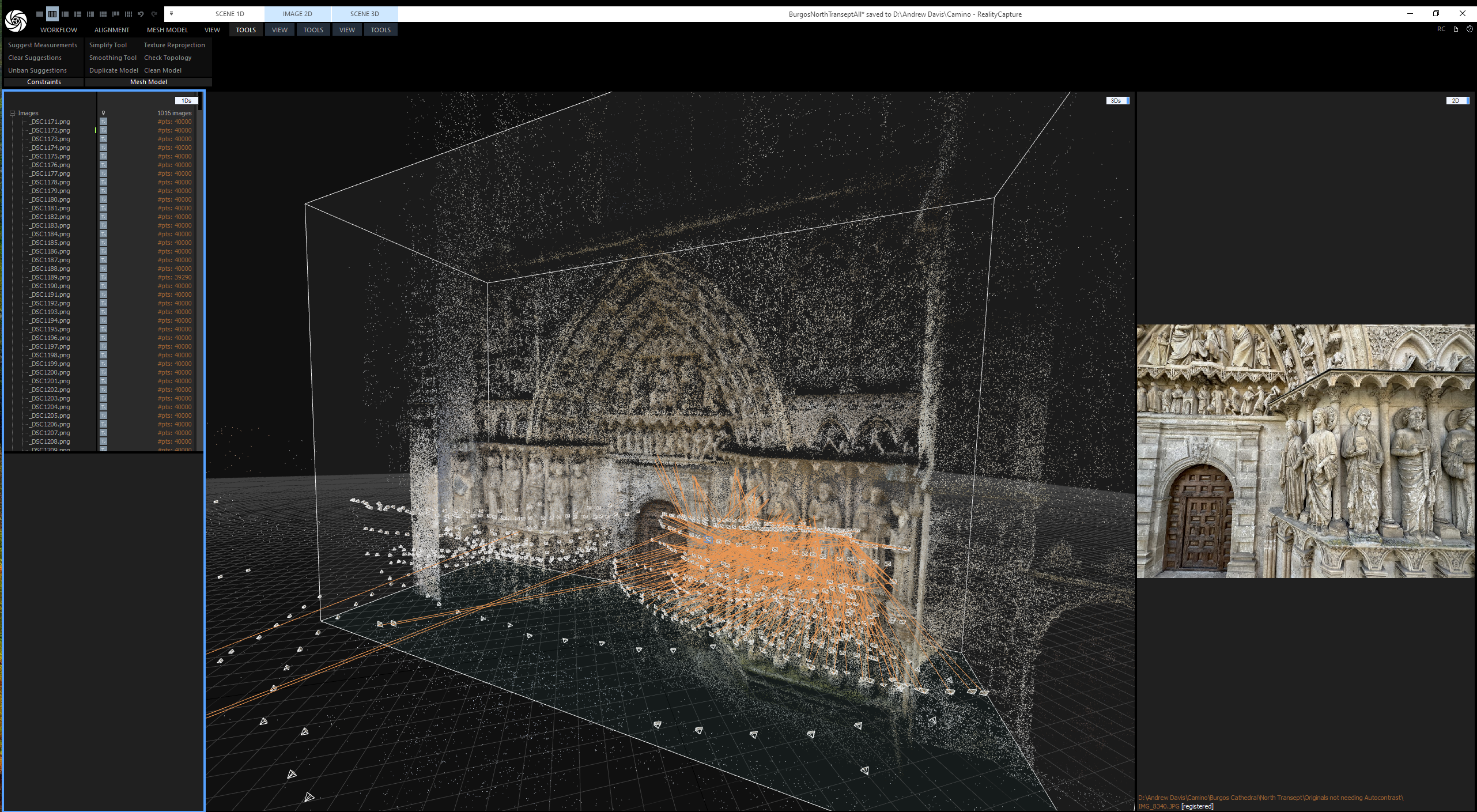The height and width of the screenshot is (812, 1477).
Task: Click the cathedral photo in 2D view
Action: (1306, 451)
